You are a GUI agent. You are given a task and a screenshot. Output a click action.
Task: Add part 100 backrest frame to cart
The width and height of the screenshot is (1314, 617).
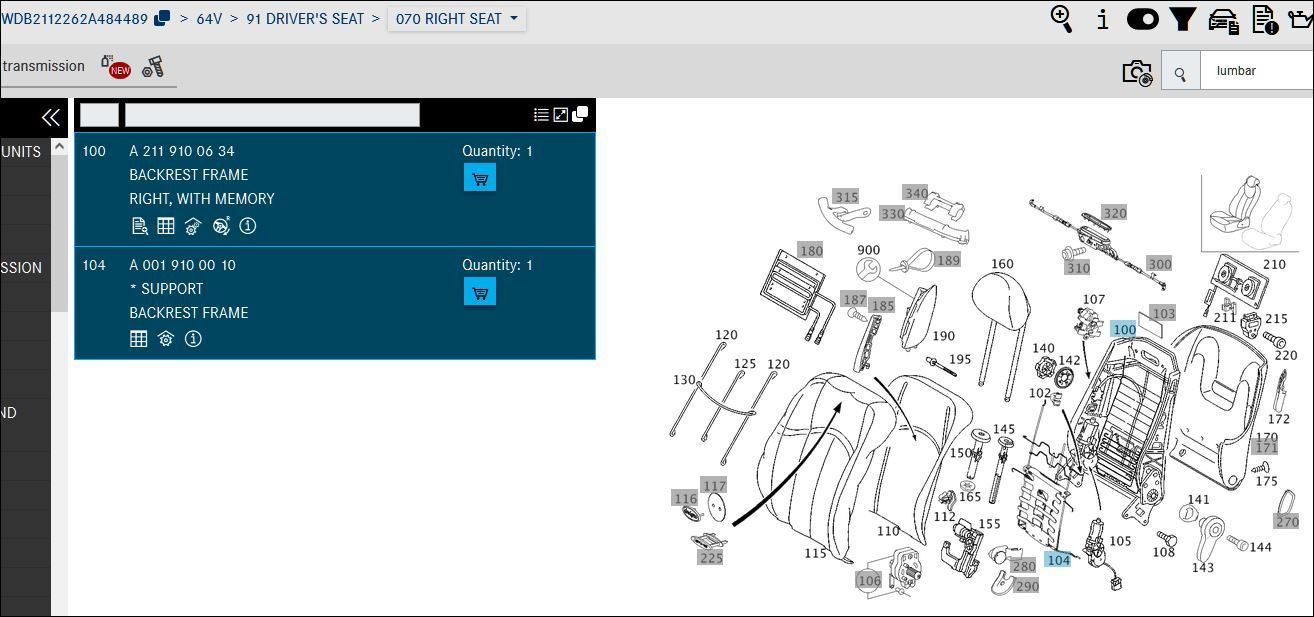pyautogui.click(x=480, y=178)
